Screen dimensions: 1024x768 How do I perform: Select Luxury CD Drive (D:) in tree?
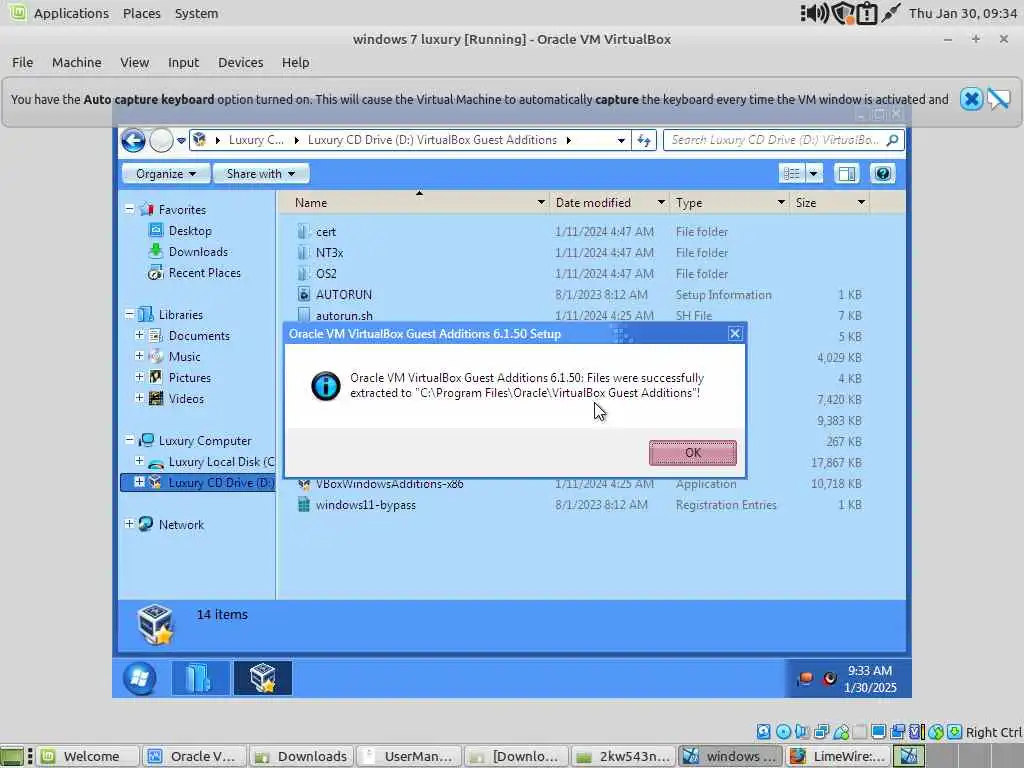coord(221,483)
